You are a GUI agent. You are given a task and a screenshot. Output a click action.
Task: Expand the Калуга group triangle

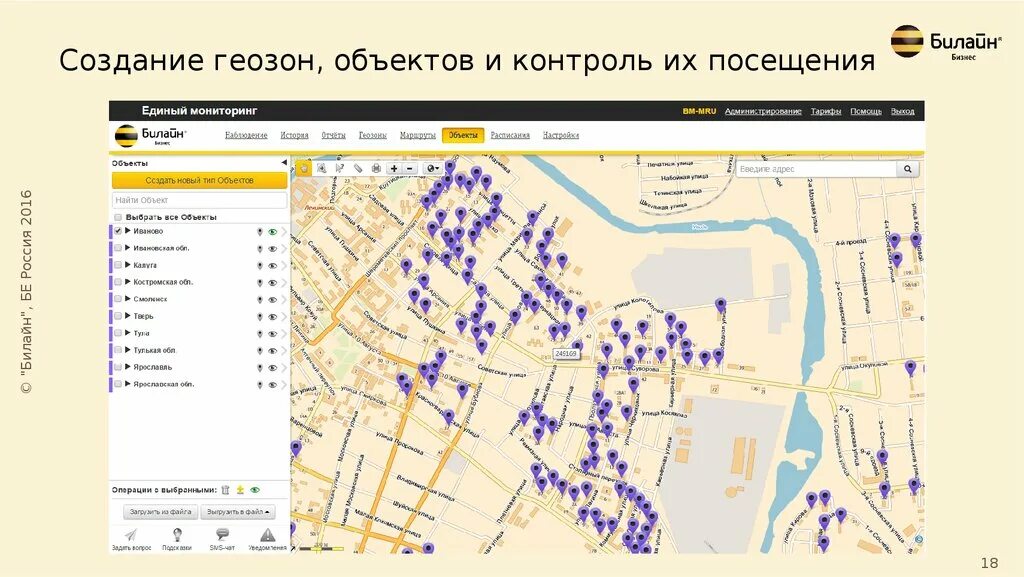(128, 265)
